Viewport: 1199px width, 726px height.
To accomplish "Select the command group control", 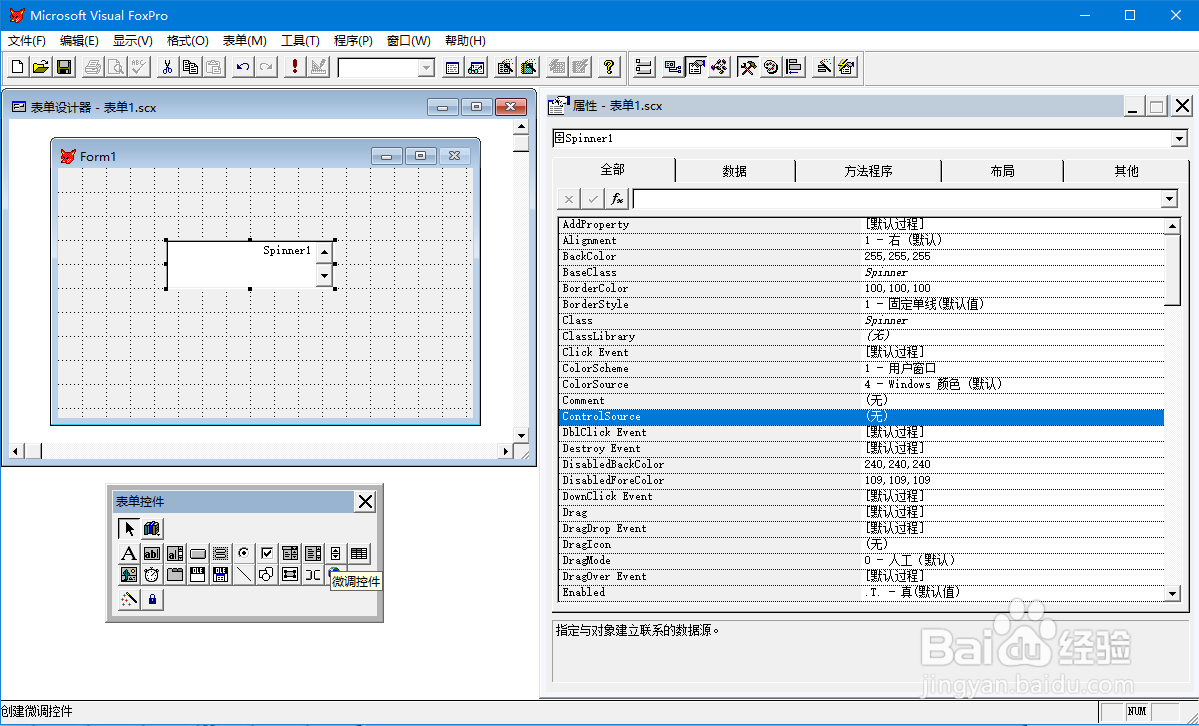I will click(220, 553).
